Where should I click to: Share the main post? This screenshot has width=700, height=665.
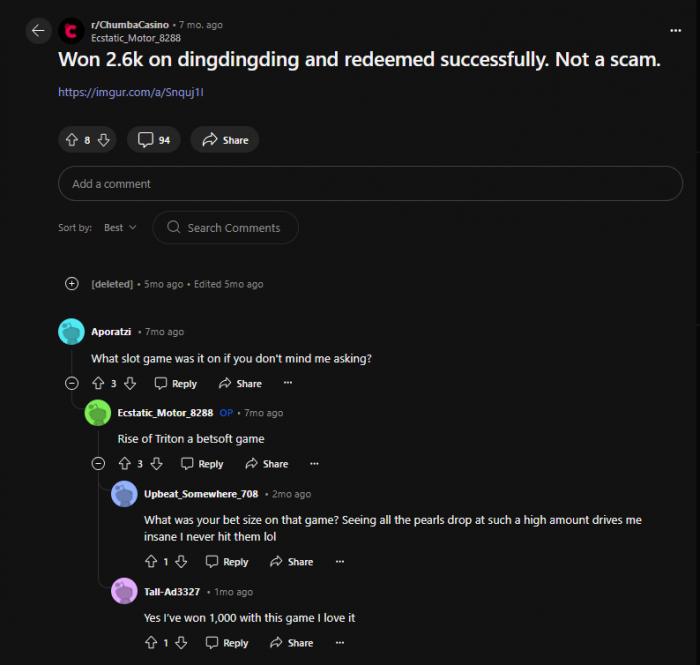[225, 140]
